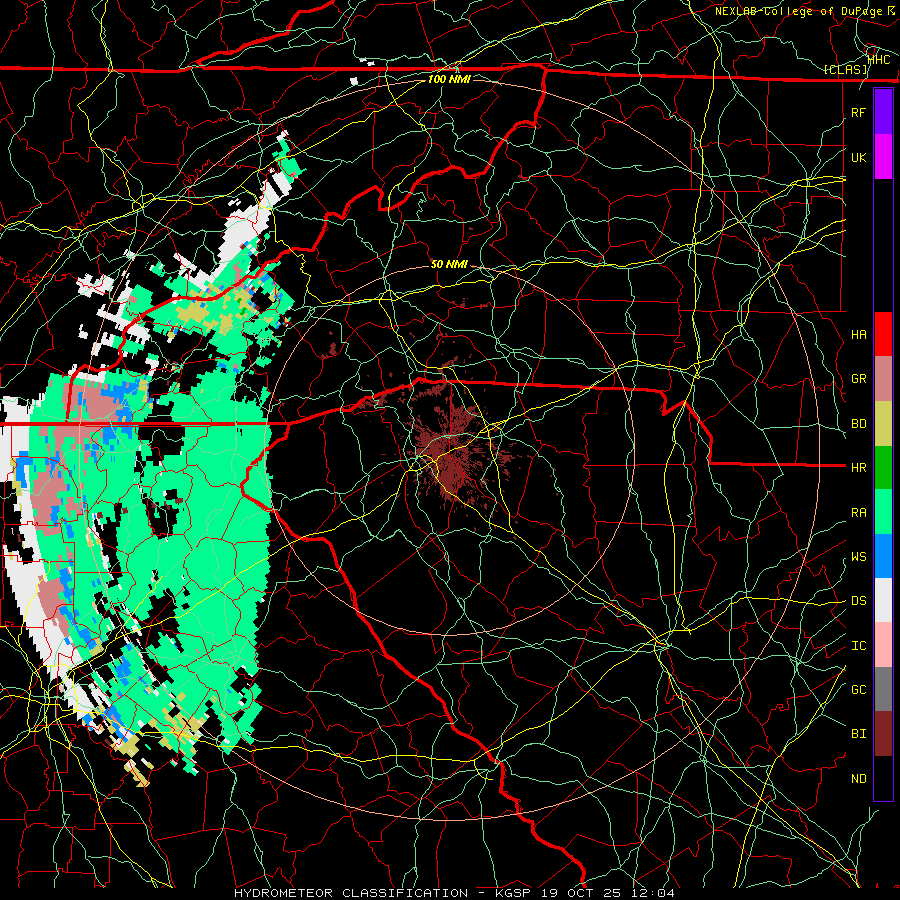Click the 'RF' legend label
This screenshot has width=900, height=900.
858,112
